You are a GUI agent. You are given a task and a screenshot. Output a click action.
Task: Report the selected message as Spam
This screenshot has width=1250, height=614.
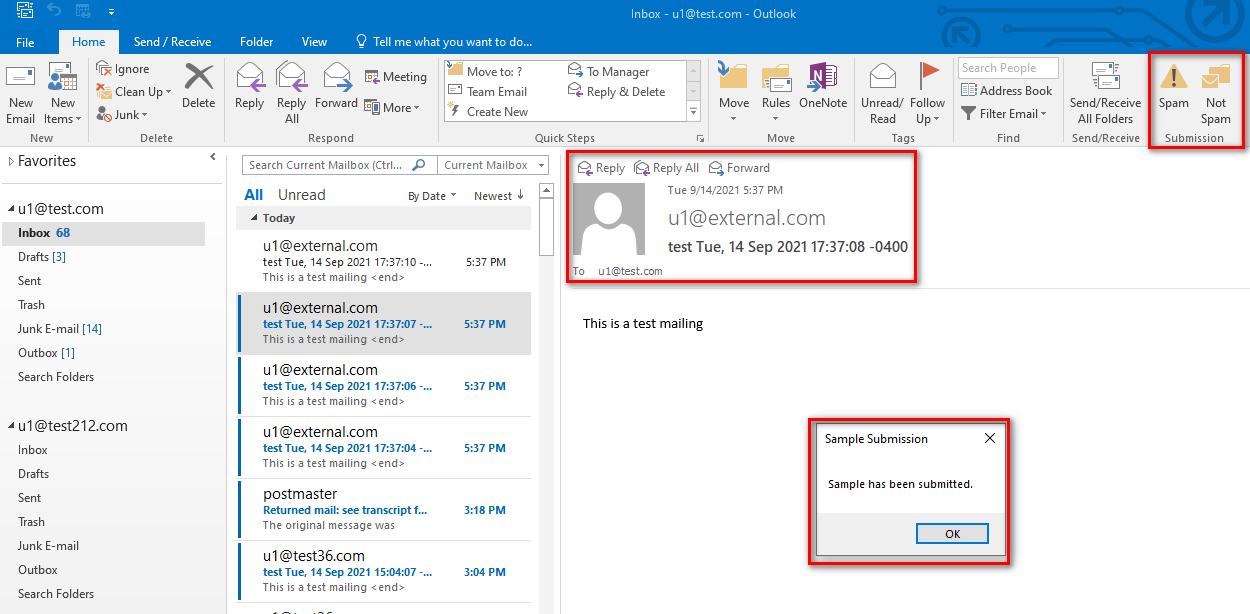pos(1172,90)
